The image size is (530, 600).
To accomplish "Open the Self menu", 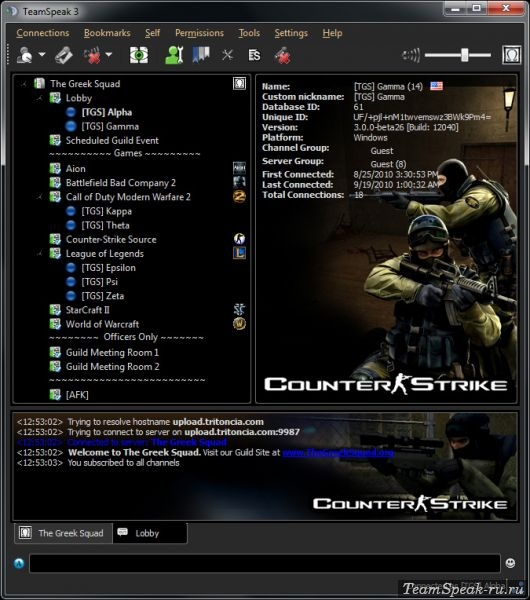I will [x=152, y=33].
